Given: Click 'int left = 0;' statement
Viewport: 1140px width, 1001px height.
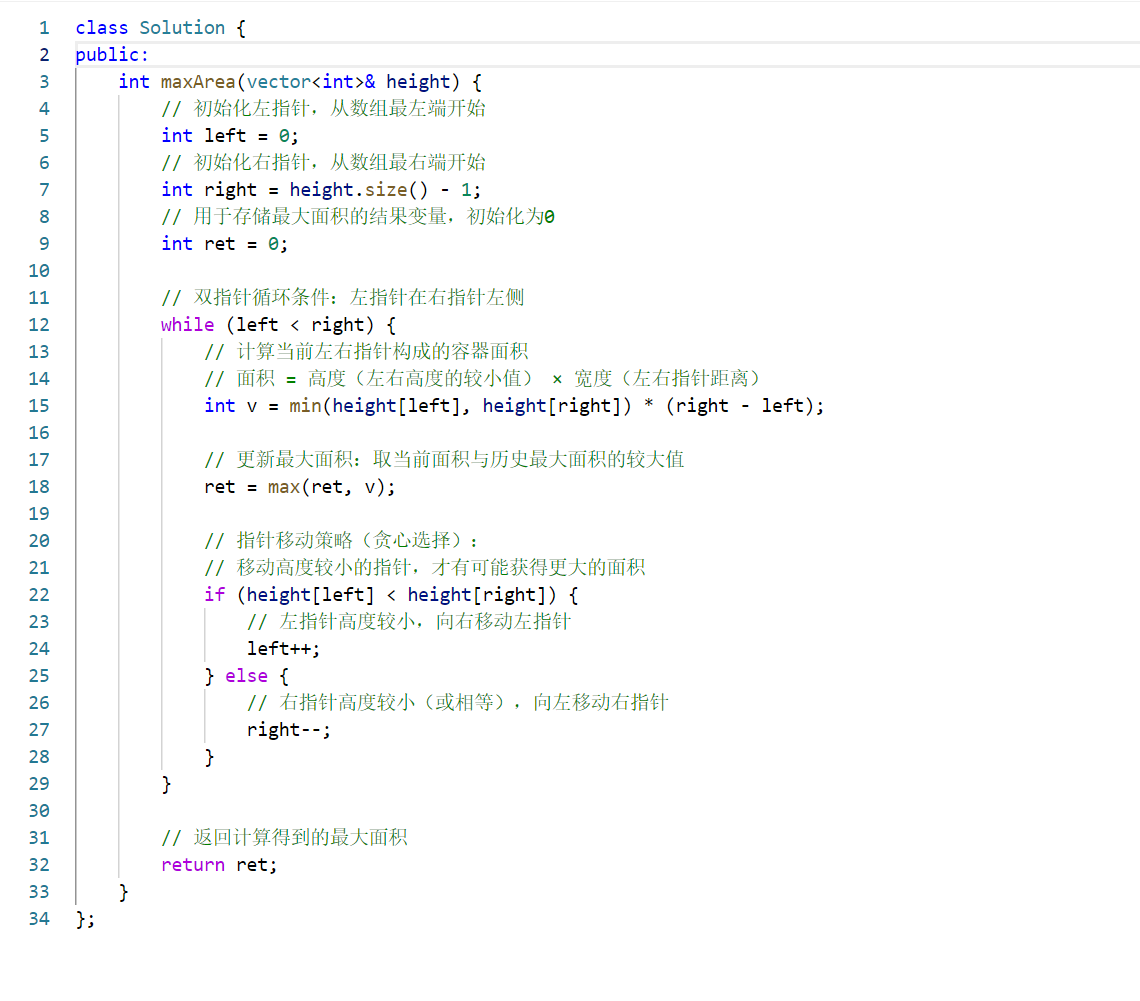Looking at the screenshot, I should (x=230, y=136).
